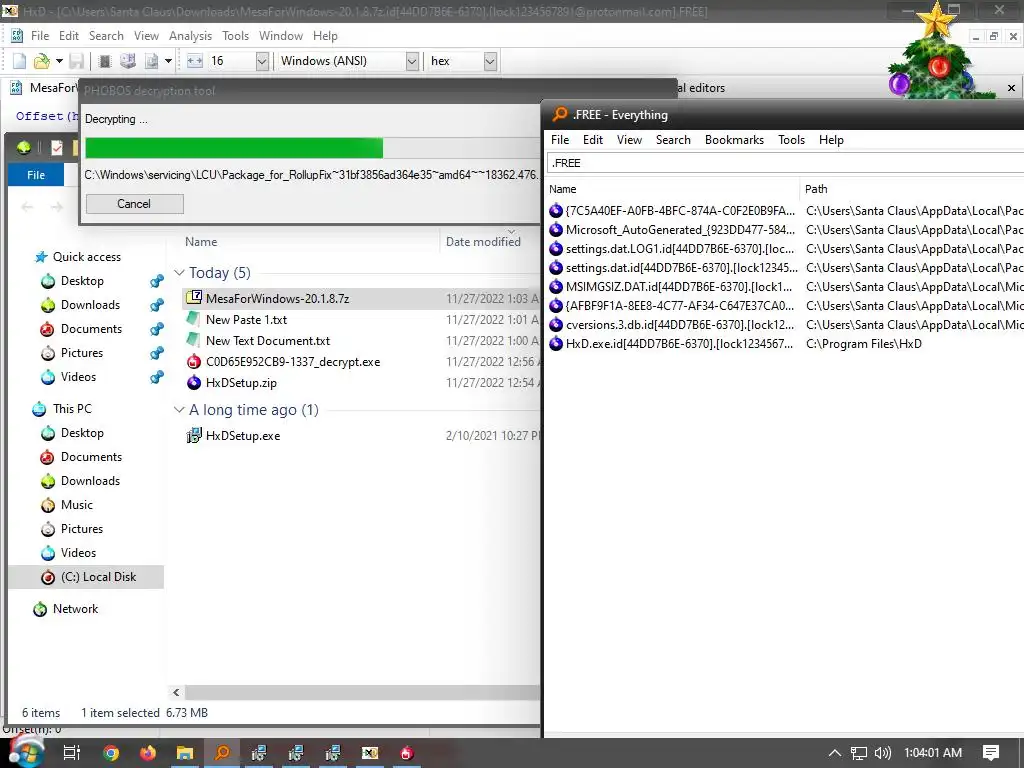The image size is (1024, 768).
Task: Open the File tab in Explorer
Action: click(x=36, y=175)
